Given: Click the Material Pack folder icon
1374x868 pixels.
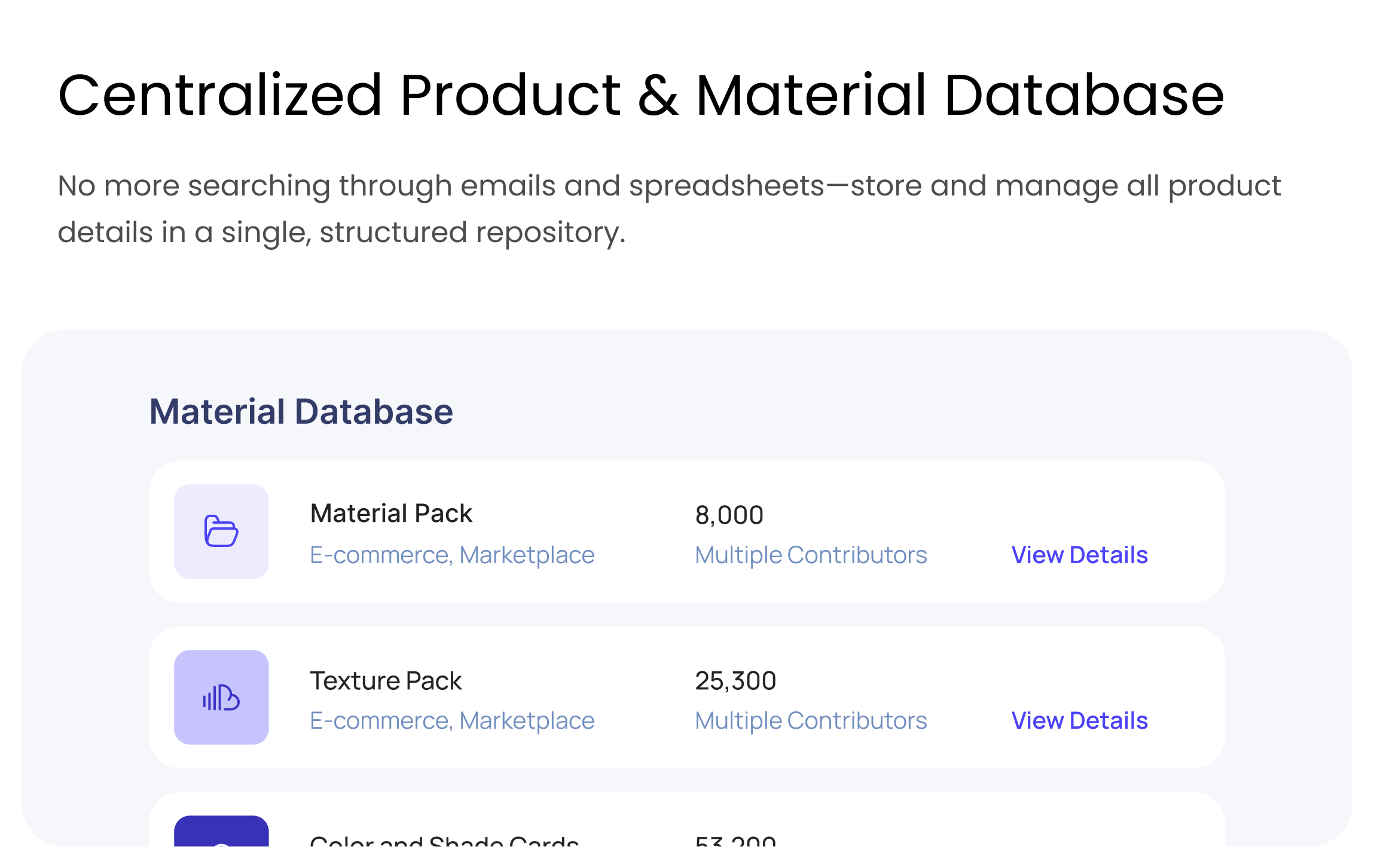Looking at the screenshot, I should tap(221, 531).
